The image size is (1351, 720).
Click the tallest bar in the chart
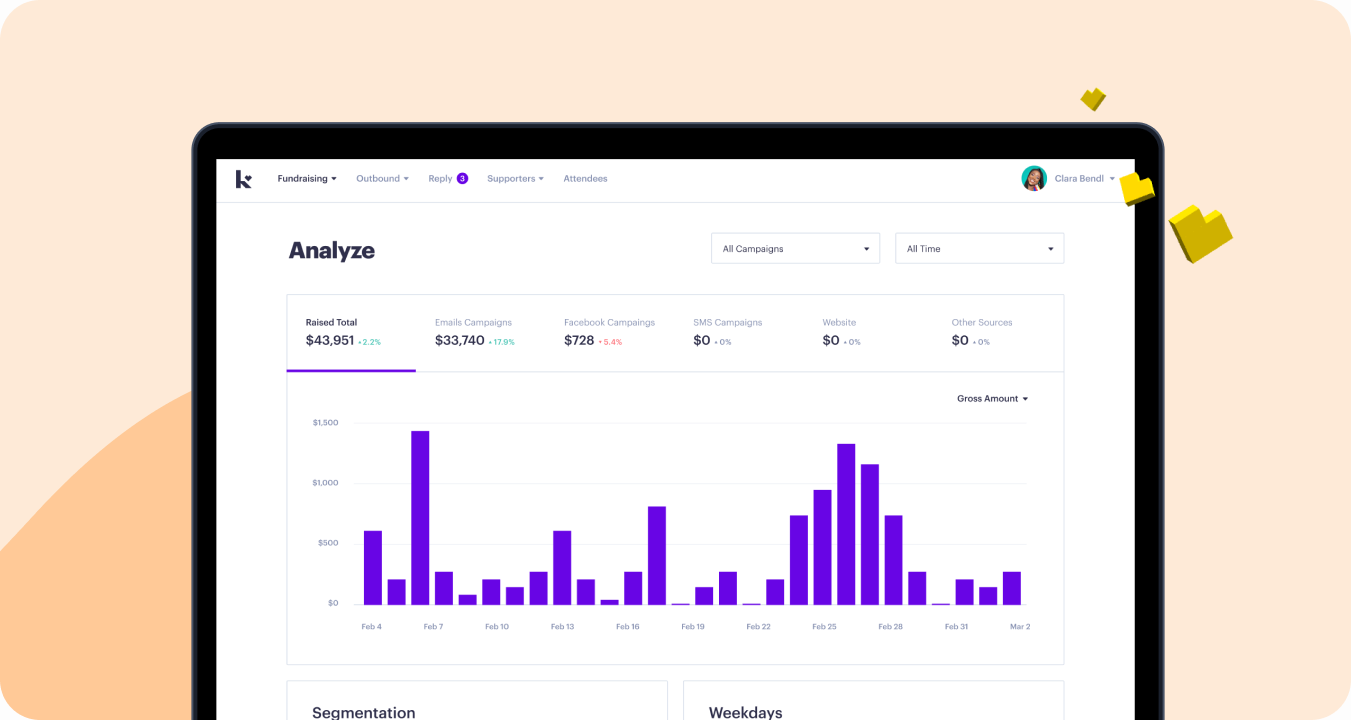[420, 518]
